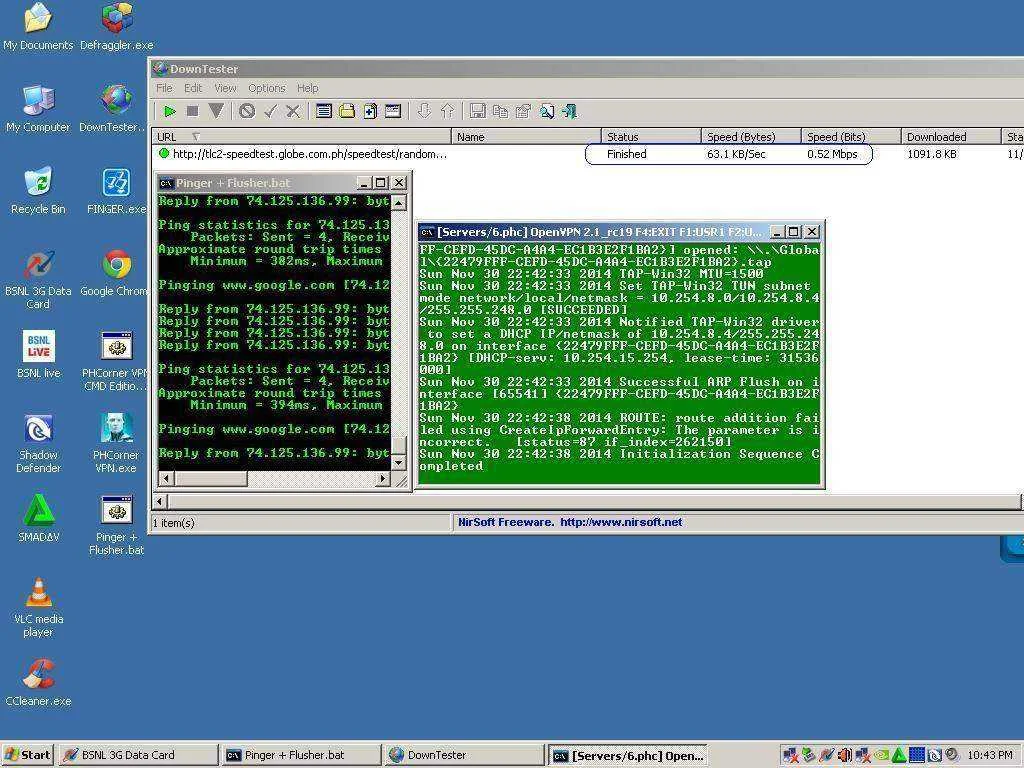
Task: Sort by the URL column header
Action: click(x=302, y=136)
